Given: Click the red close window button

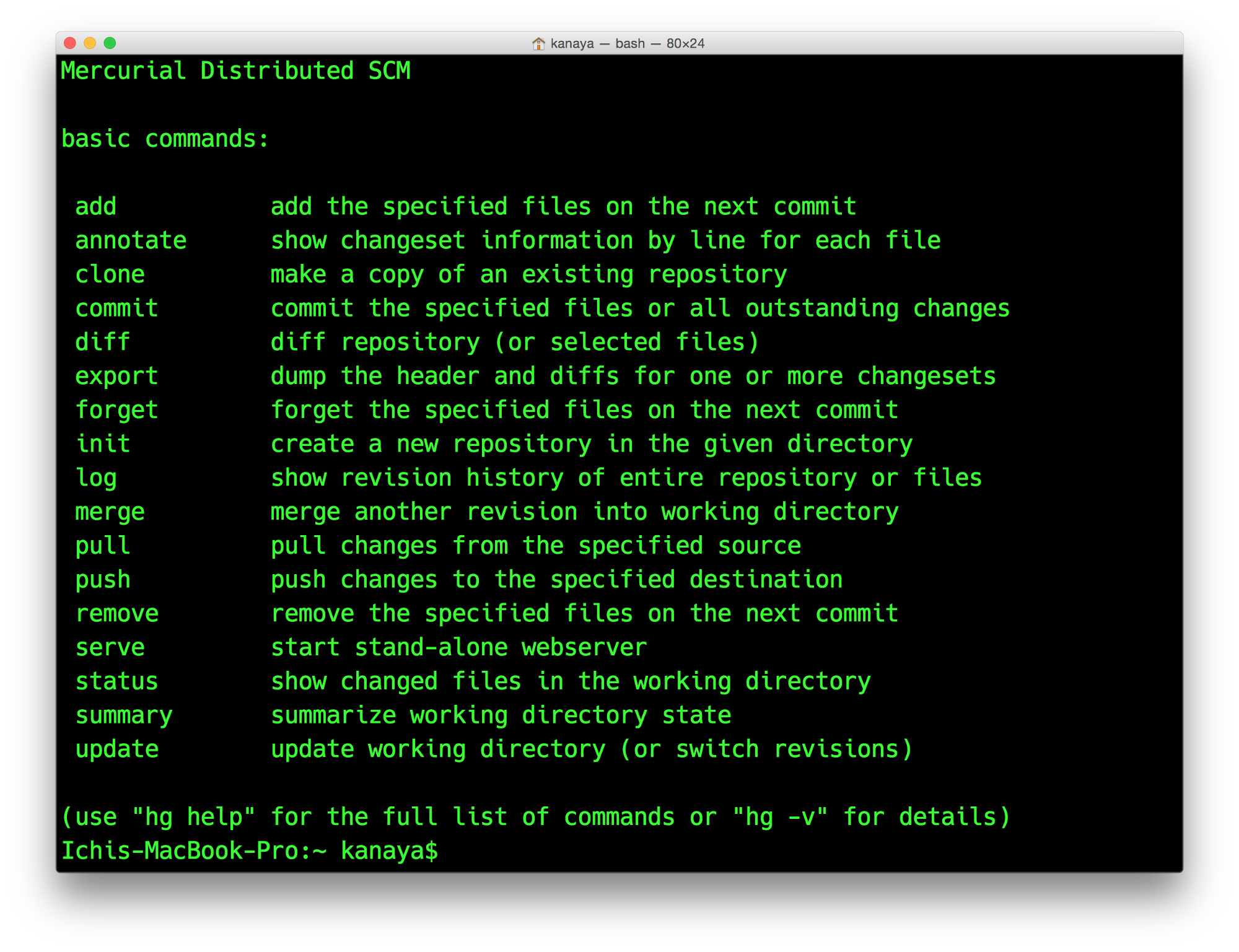Looking at the screenshot, I should (x=70, y=43).
